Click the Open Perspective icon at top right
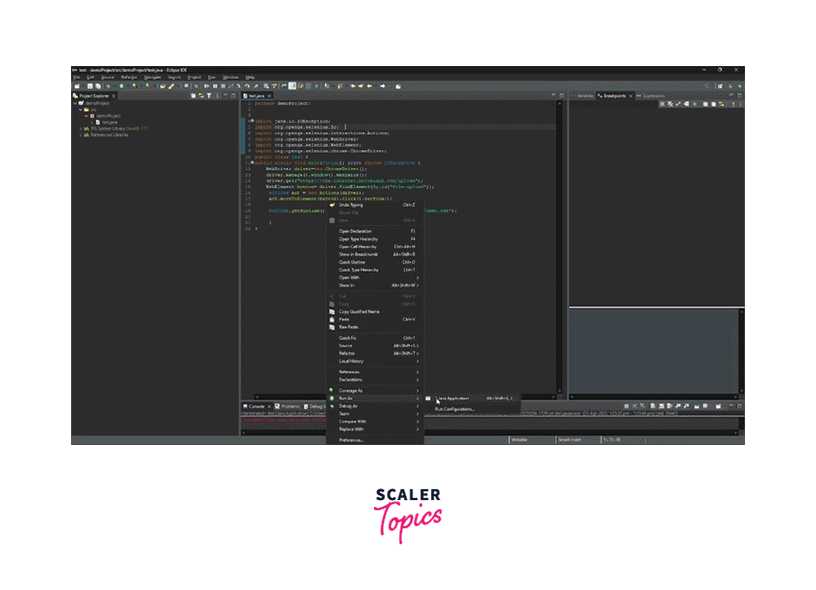 tap(722, 86)
